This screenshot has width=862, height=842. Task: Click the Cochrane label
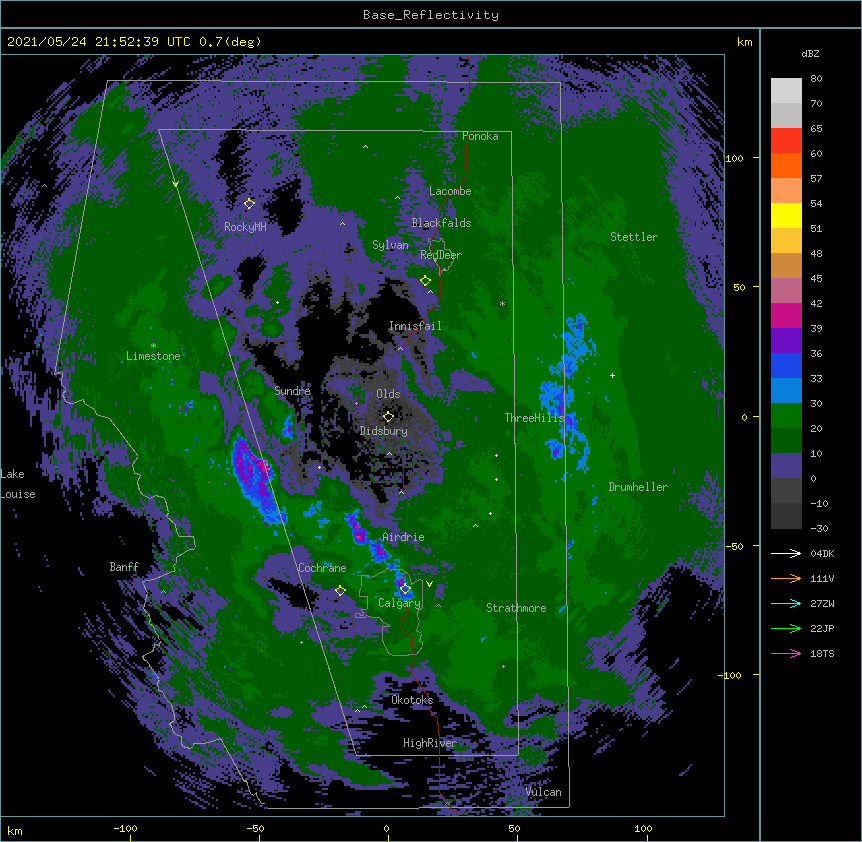[x=322, y=568]
